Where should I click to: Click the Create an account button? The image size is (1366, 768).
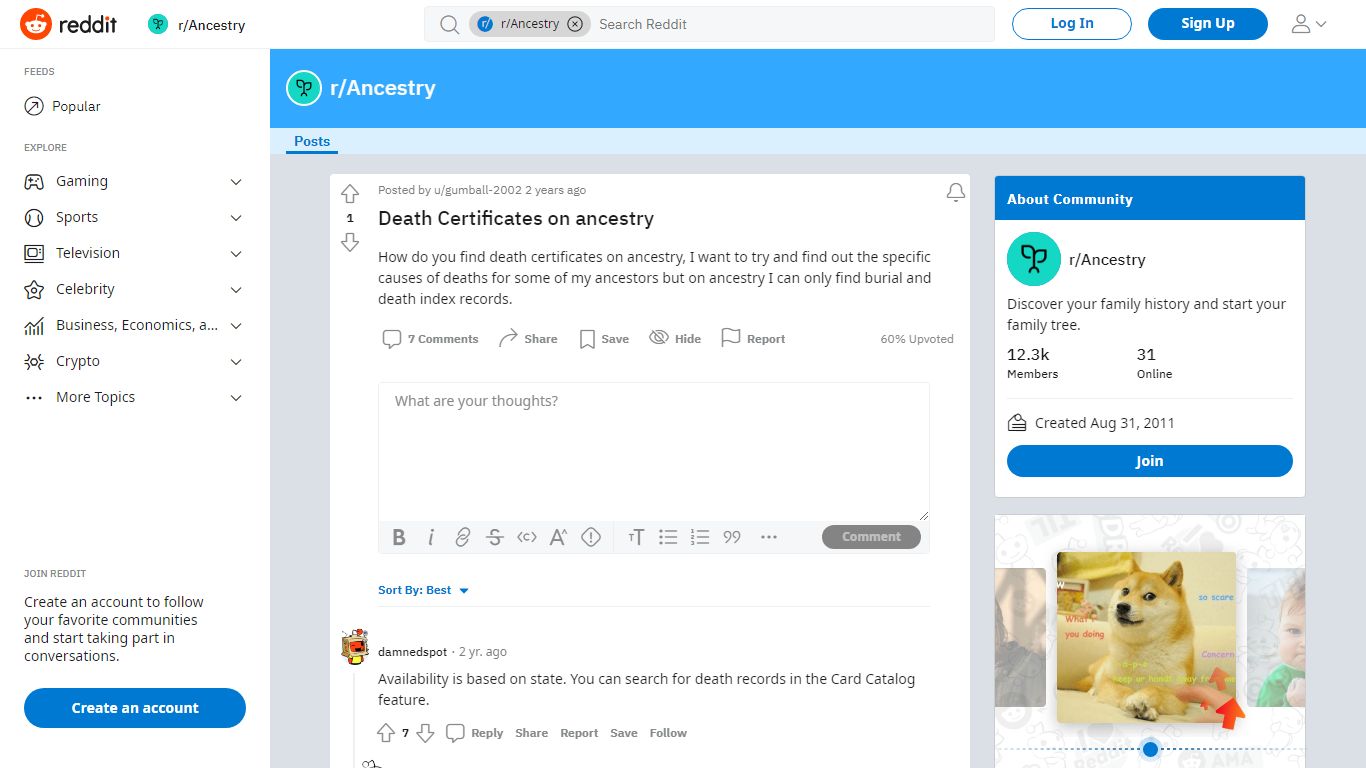(135, 708)
